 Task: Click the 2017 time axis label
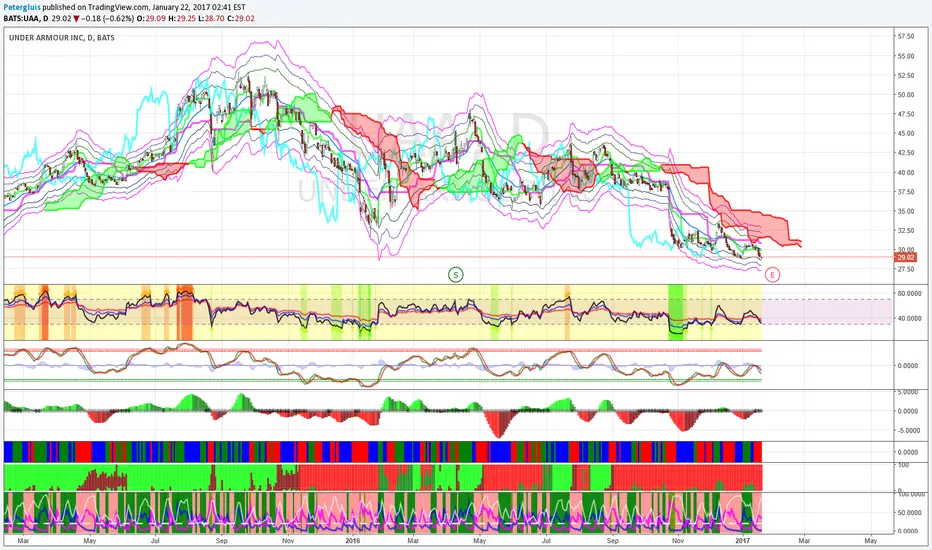click(x=742, y=541)
